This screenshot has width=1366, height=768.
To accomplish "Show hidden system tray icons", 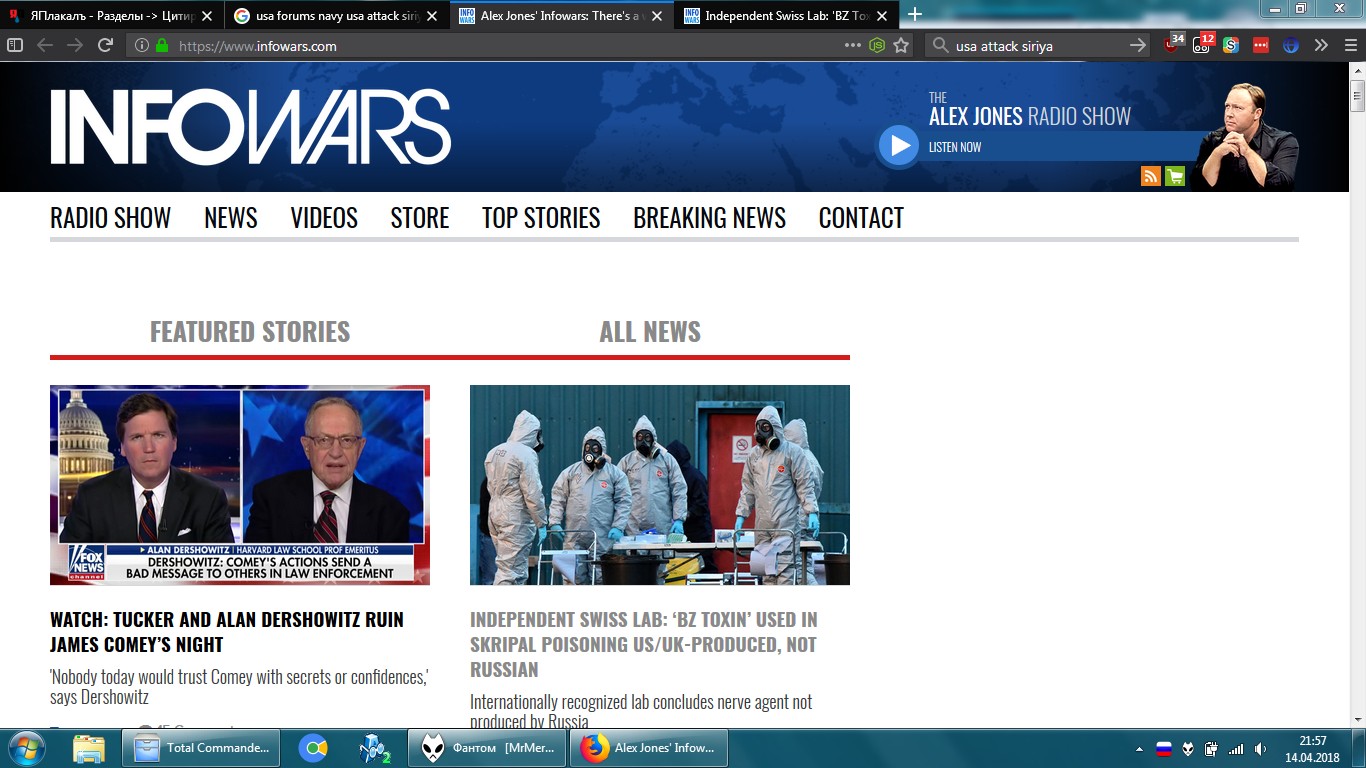I will coord(1140,749).
